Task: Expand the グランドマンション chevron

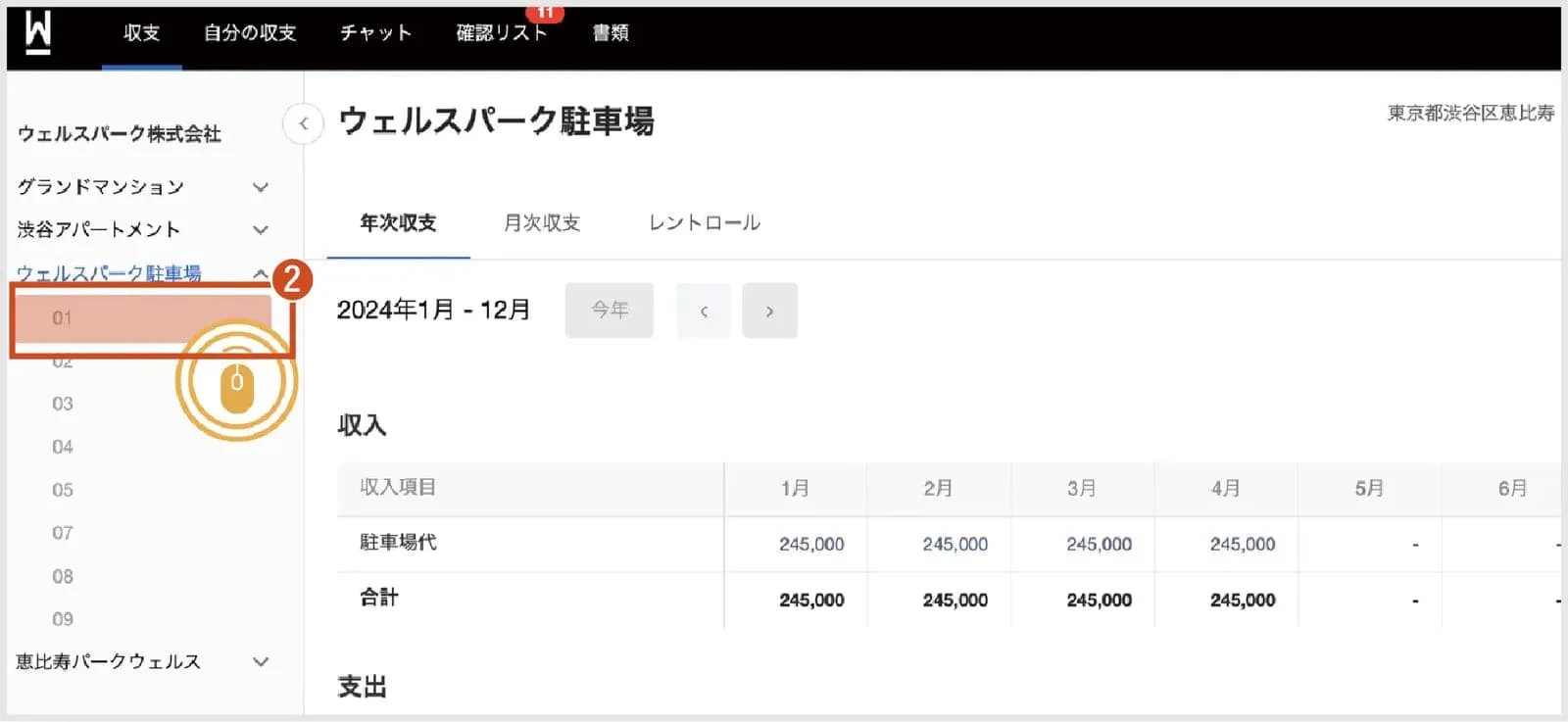Action: click(261, 187)
